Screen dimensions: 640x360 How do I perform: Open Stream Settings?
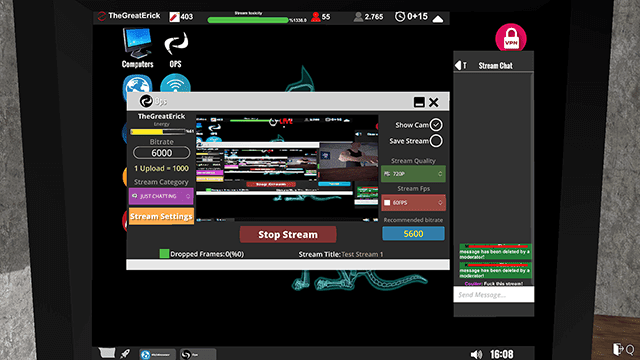[x=161, y=216]
